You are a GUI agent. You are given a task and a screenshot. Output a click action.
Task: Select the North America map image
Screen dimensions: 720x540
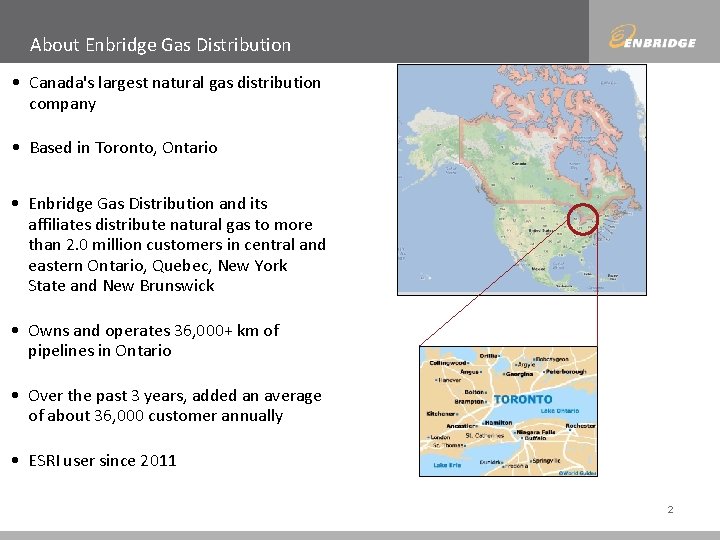522,180
